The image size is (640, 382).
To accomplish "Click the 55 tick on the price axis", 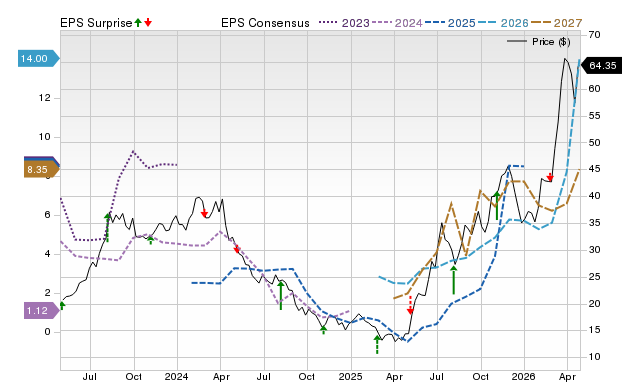I will [594, 116].
